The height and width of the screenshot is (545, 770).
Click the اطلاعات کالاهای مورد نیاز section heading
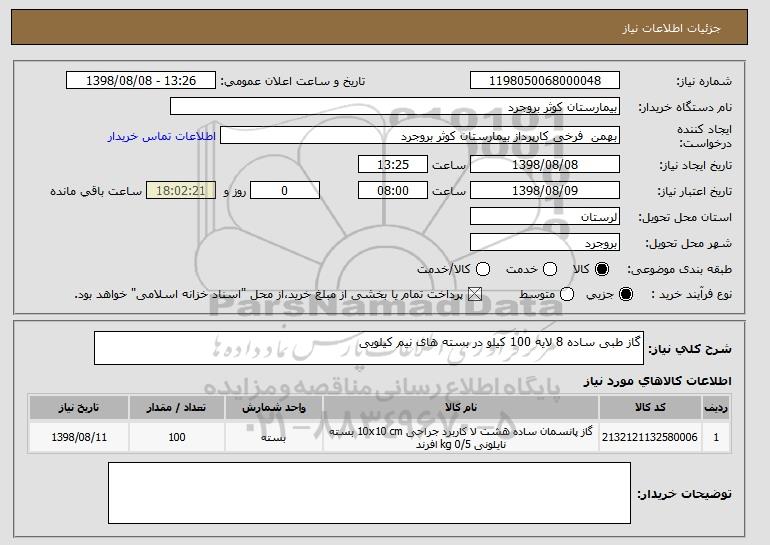pyautogui.click(x=657, y=381)
